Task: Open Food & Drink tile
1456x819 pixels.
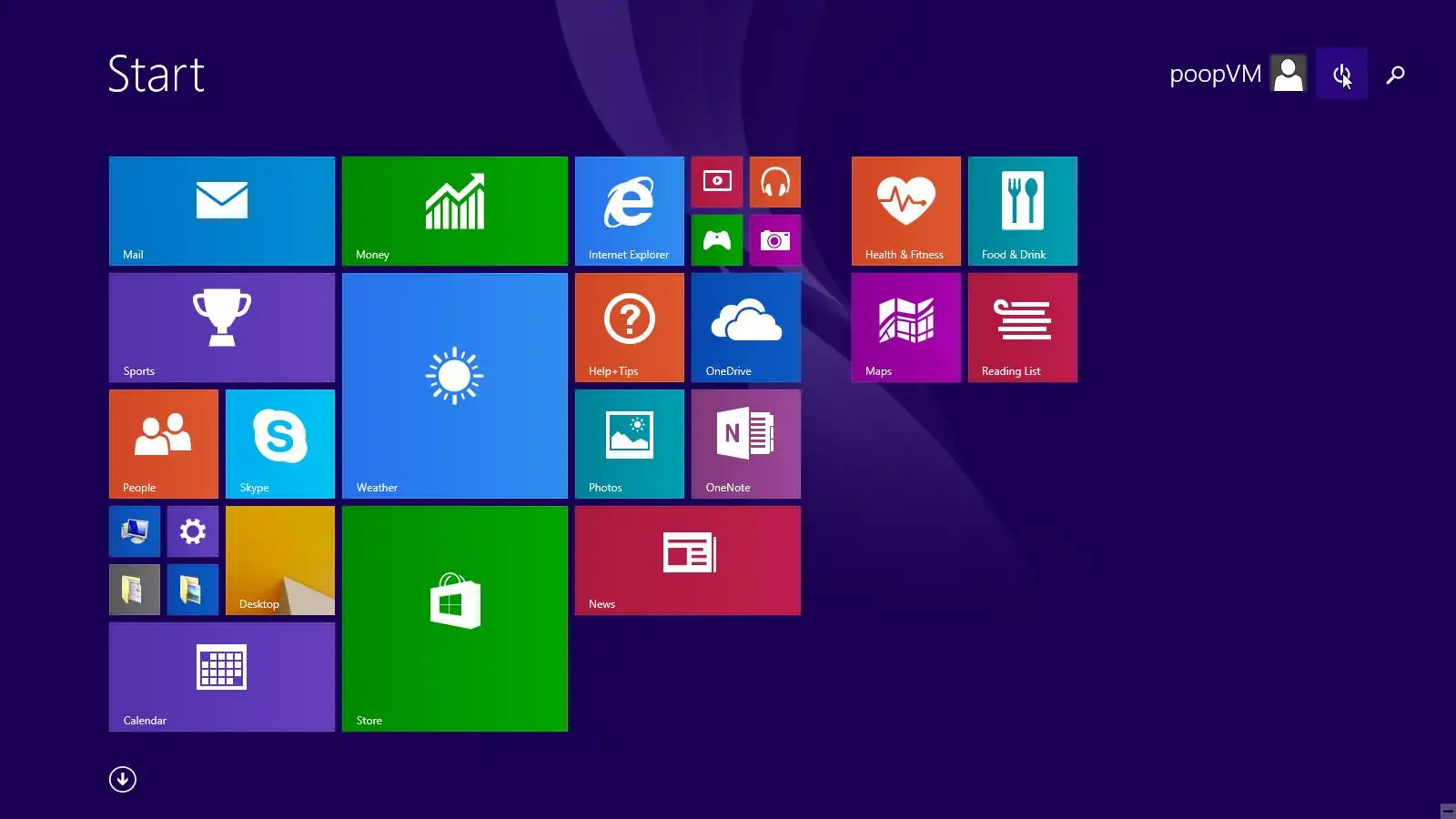Action: pos(1023,211)
